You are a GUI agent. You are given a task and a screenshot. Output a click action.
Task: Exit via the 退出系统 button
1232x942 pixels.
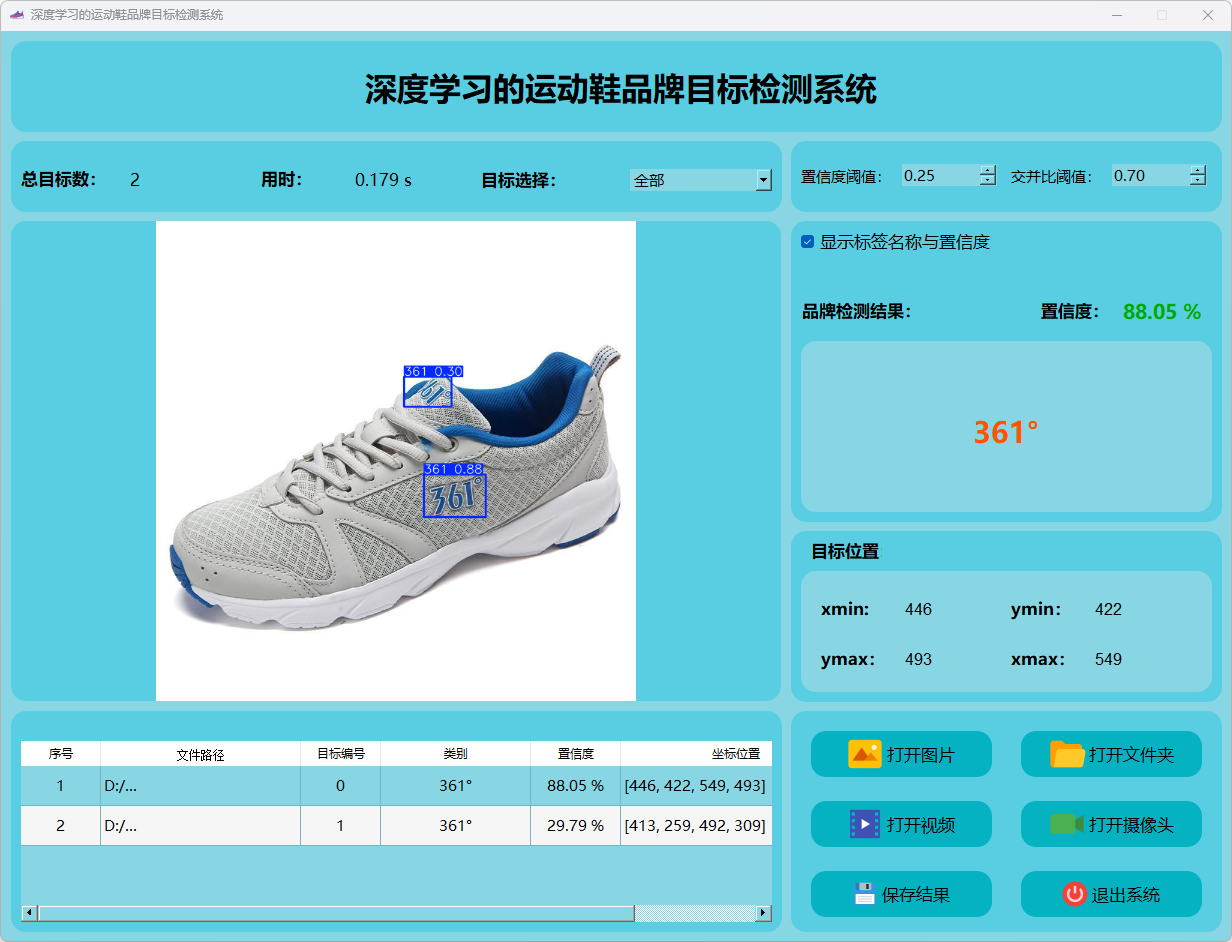click(1111, 894)
